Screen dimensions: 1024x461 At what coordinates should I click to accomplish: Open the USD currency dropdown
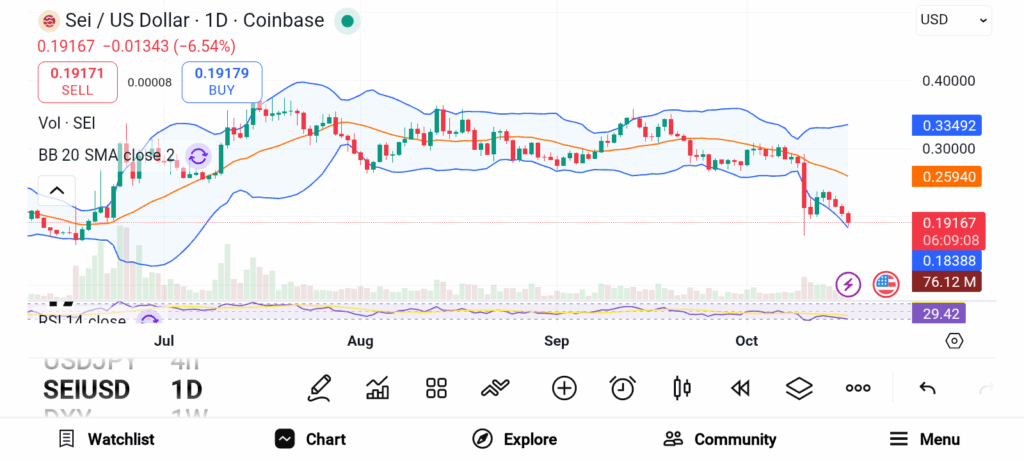954,19
